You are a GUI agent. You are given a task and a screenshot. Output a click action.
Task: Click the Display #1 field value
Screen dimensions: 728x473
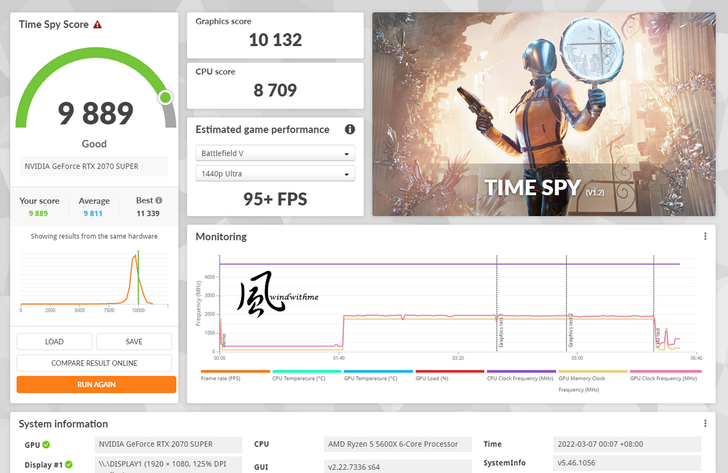(168, 464)
